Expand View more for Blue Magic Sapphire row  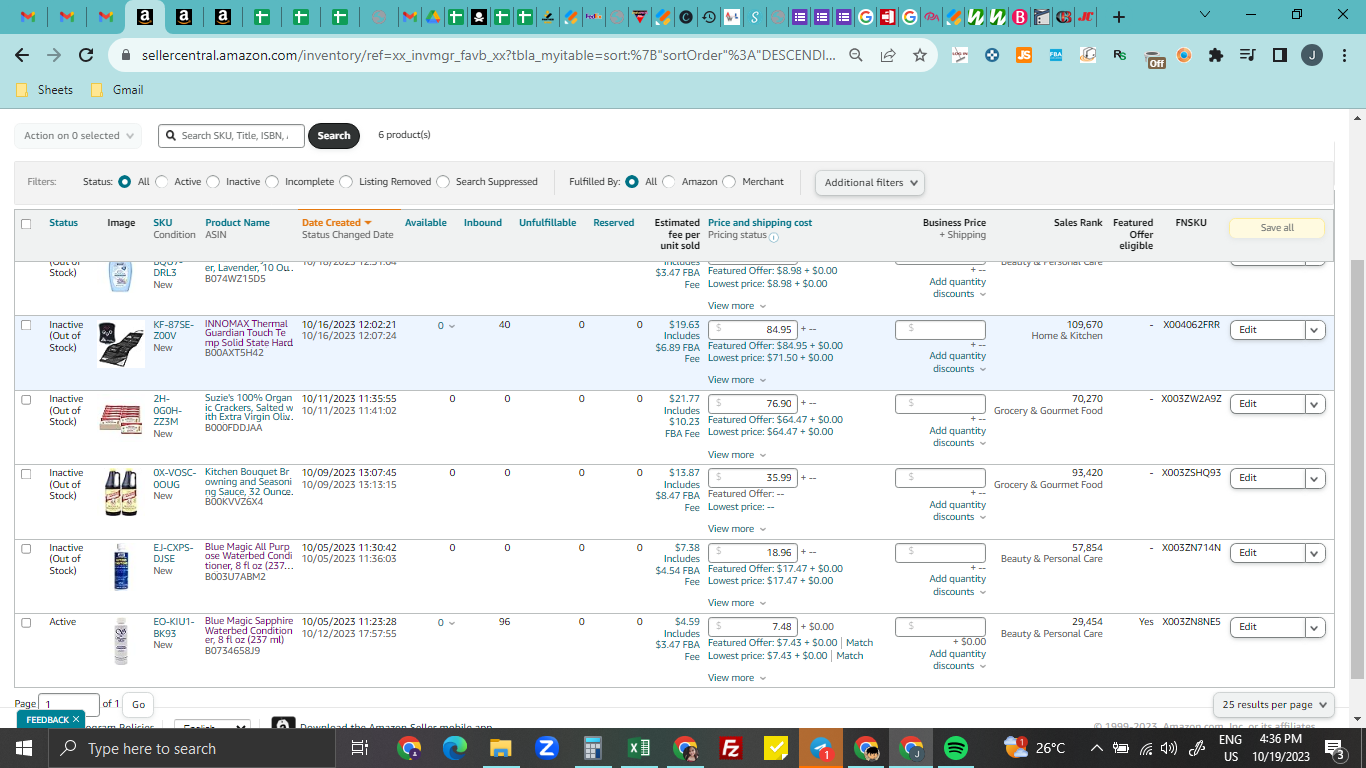pos(737,678)
